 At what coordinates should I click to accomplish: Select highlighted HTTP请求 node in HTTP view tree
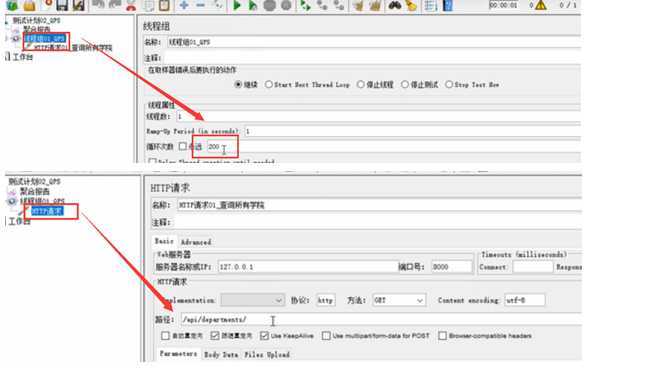click(x=47, y=211)
